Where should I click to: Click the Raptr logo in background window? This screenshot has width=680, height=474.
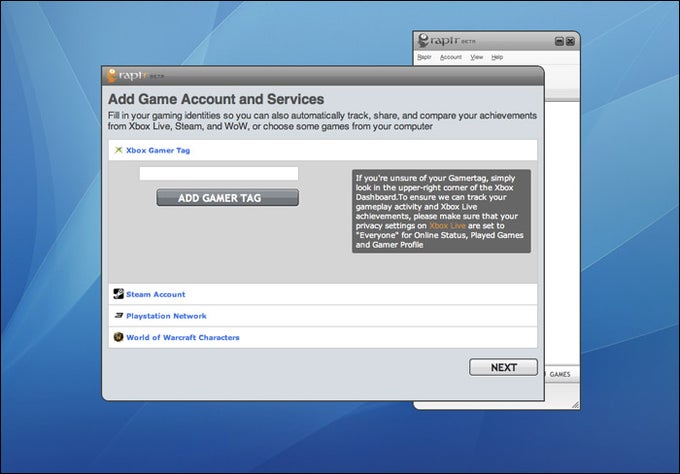point(446,41)
